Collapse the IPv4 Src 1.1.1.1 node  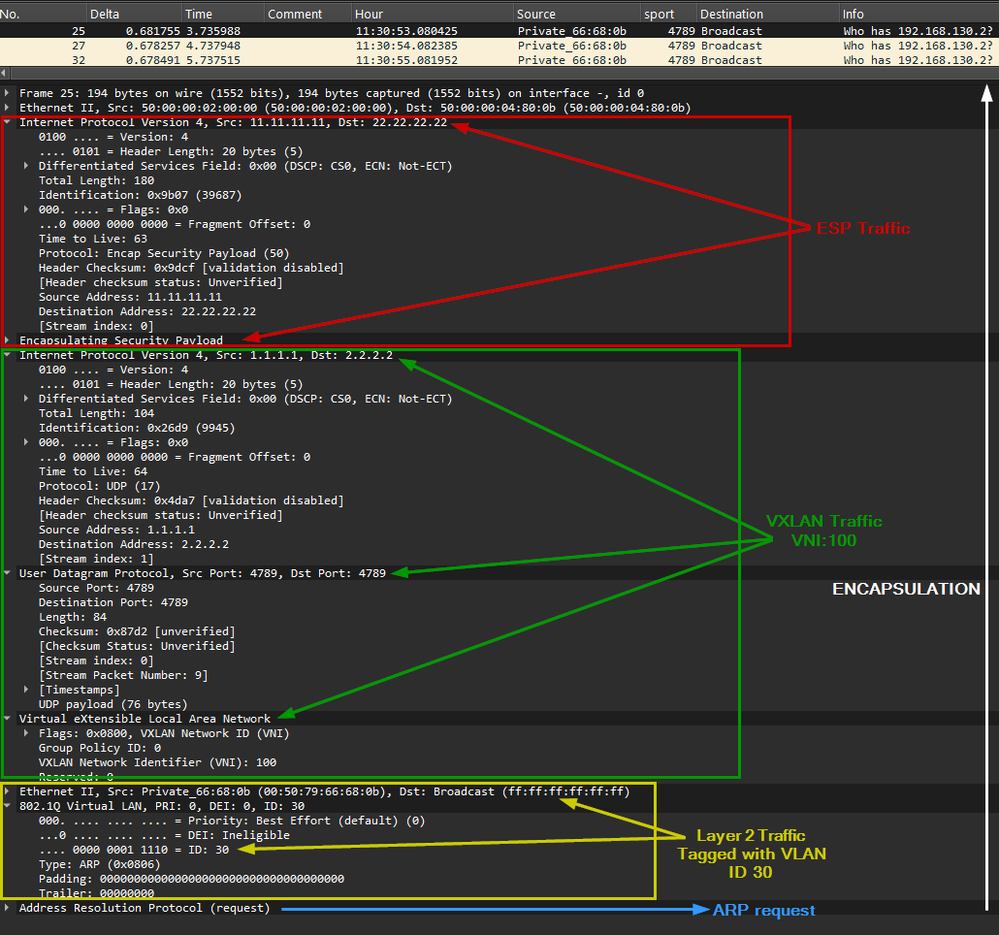(7, 355)
